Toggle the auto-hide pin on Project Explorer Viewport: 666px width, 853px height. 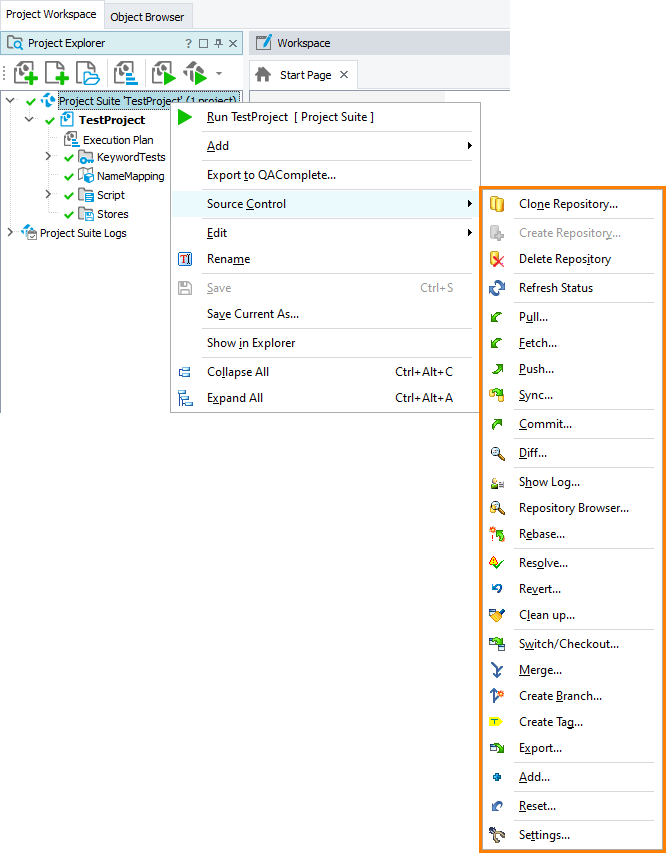click(217, 43)
